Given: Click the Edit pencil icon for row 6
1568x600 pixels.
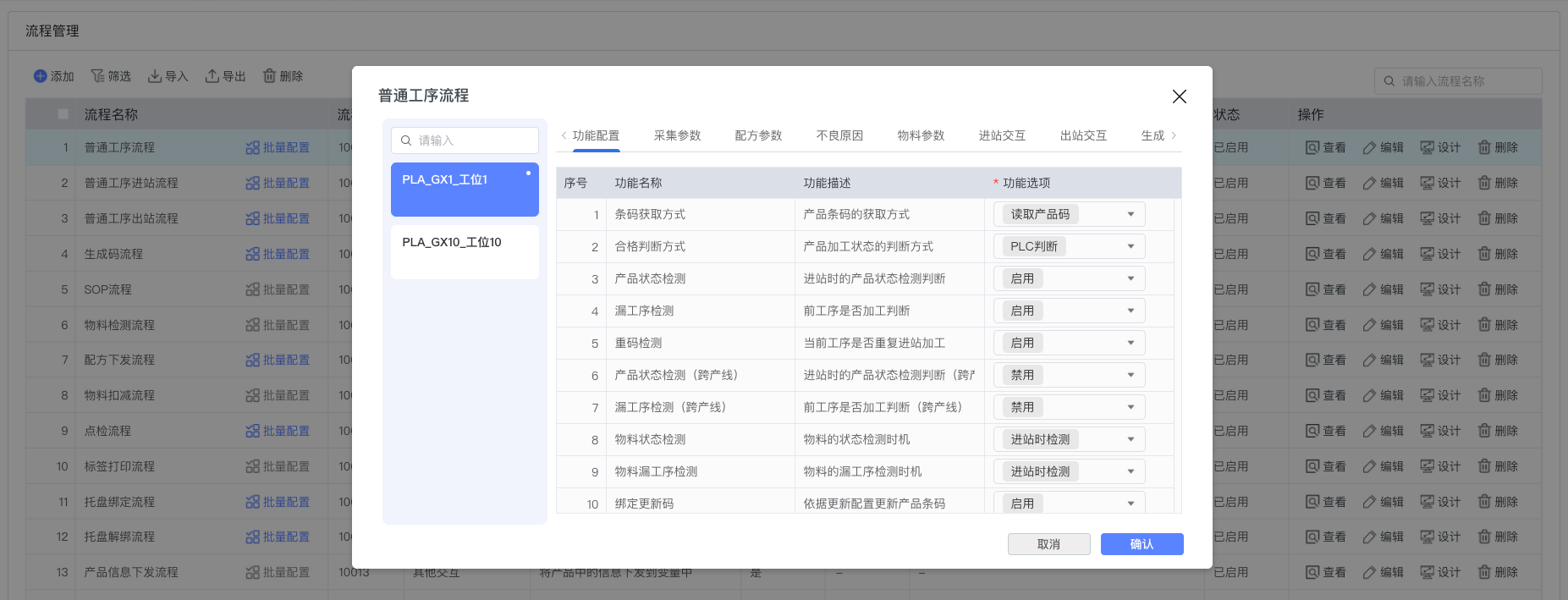Looking at the screenshot, I should 1369,325.
